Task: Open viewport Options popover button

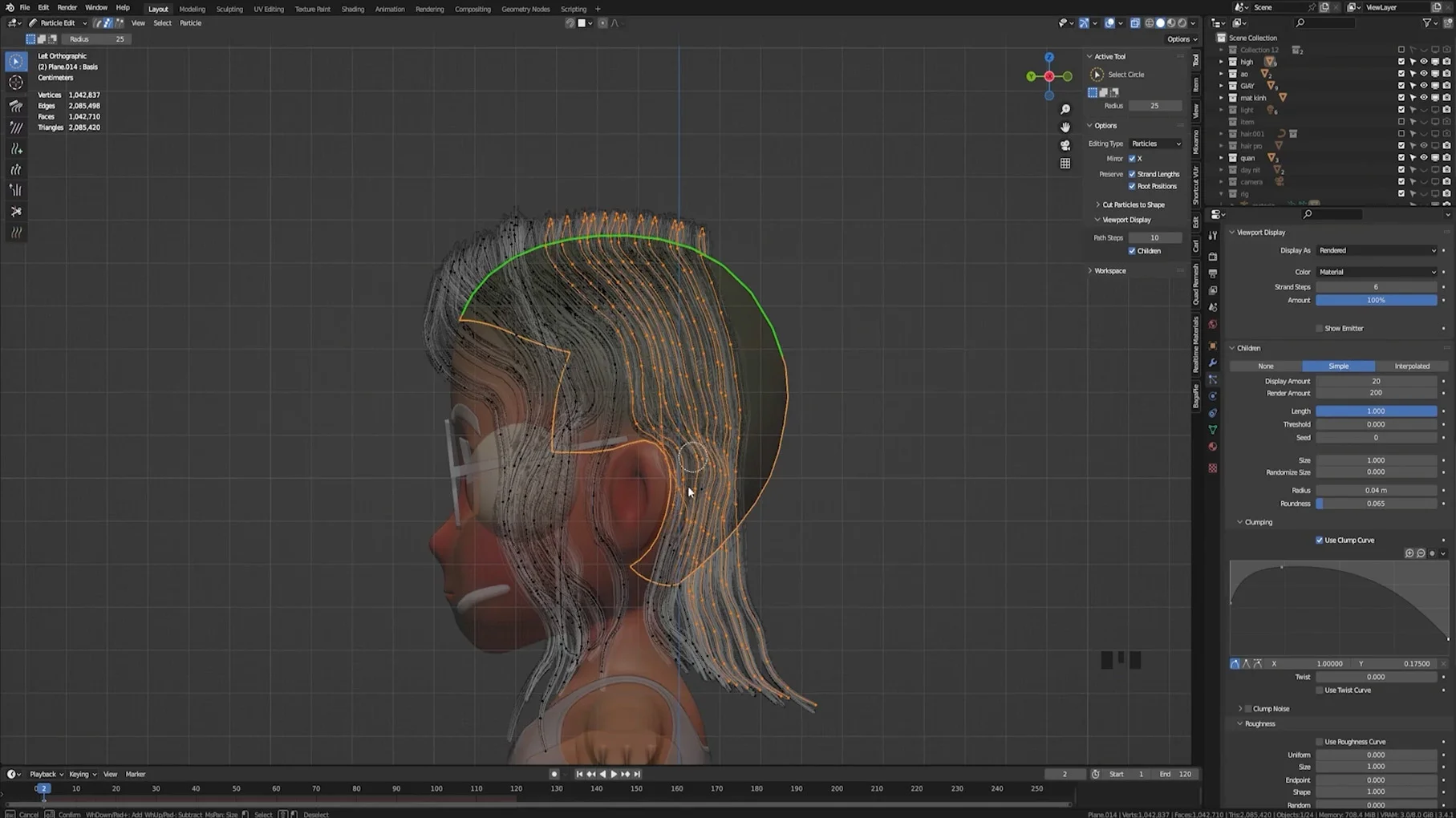Action: [1182, 39]
